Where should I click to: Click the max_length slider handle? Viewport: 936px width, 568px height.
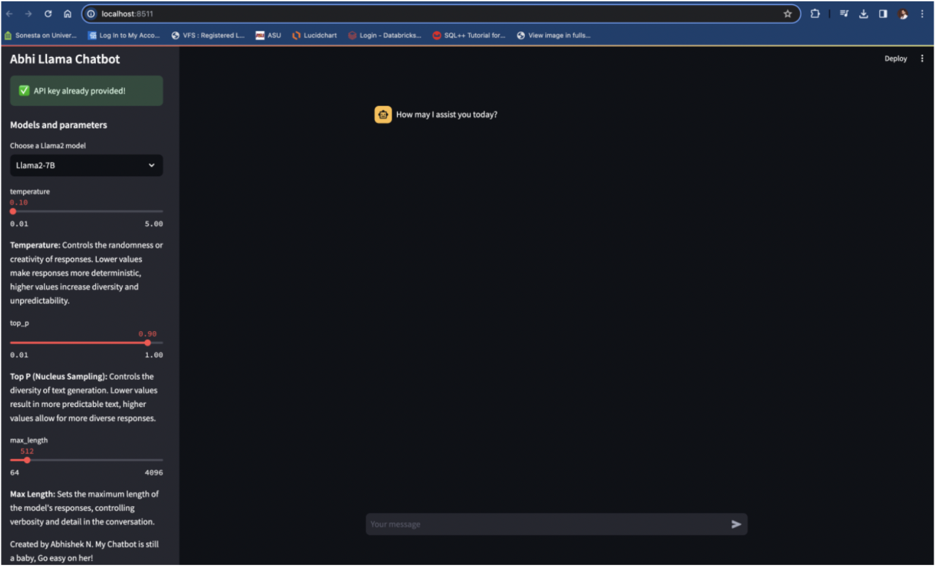click(x=27, y=460)
